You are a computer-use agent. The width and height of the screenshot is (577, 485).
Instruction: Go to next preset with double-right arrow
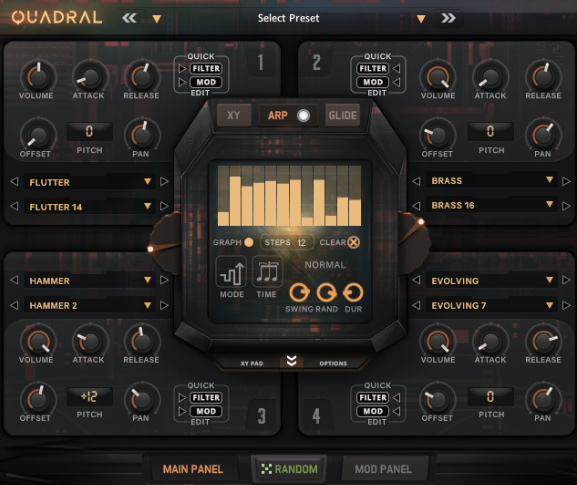point(448,18)
